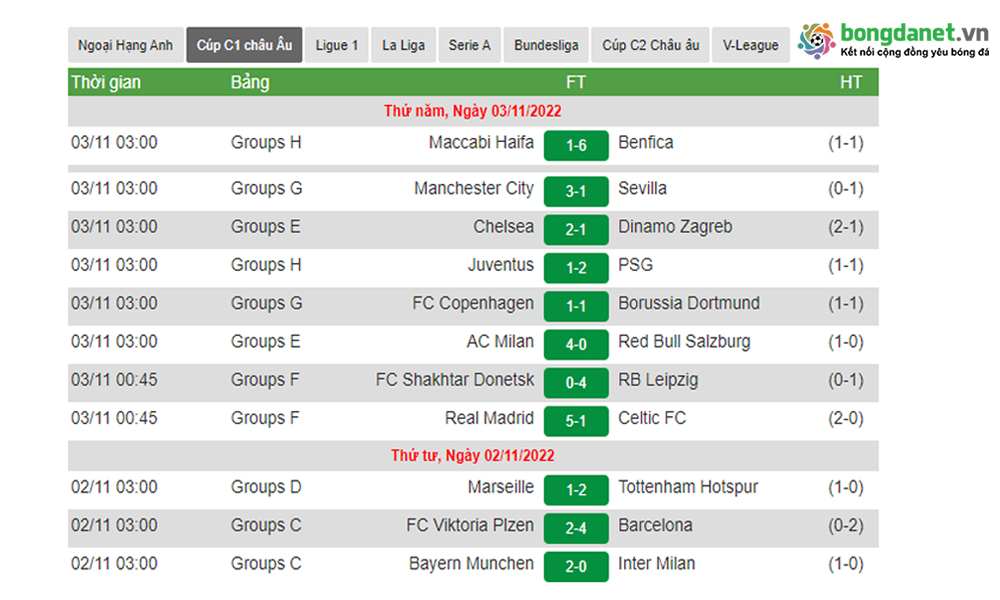The image size is (1000, 600).
Task: Switch to the Ligue 1 tab
Action: [337, 45]
